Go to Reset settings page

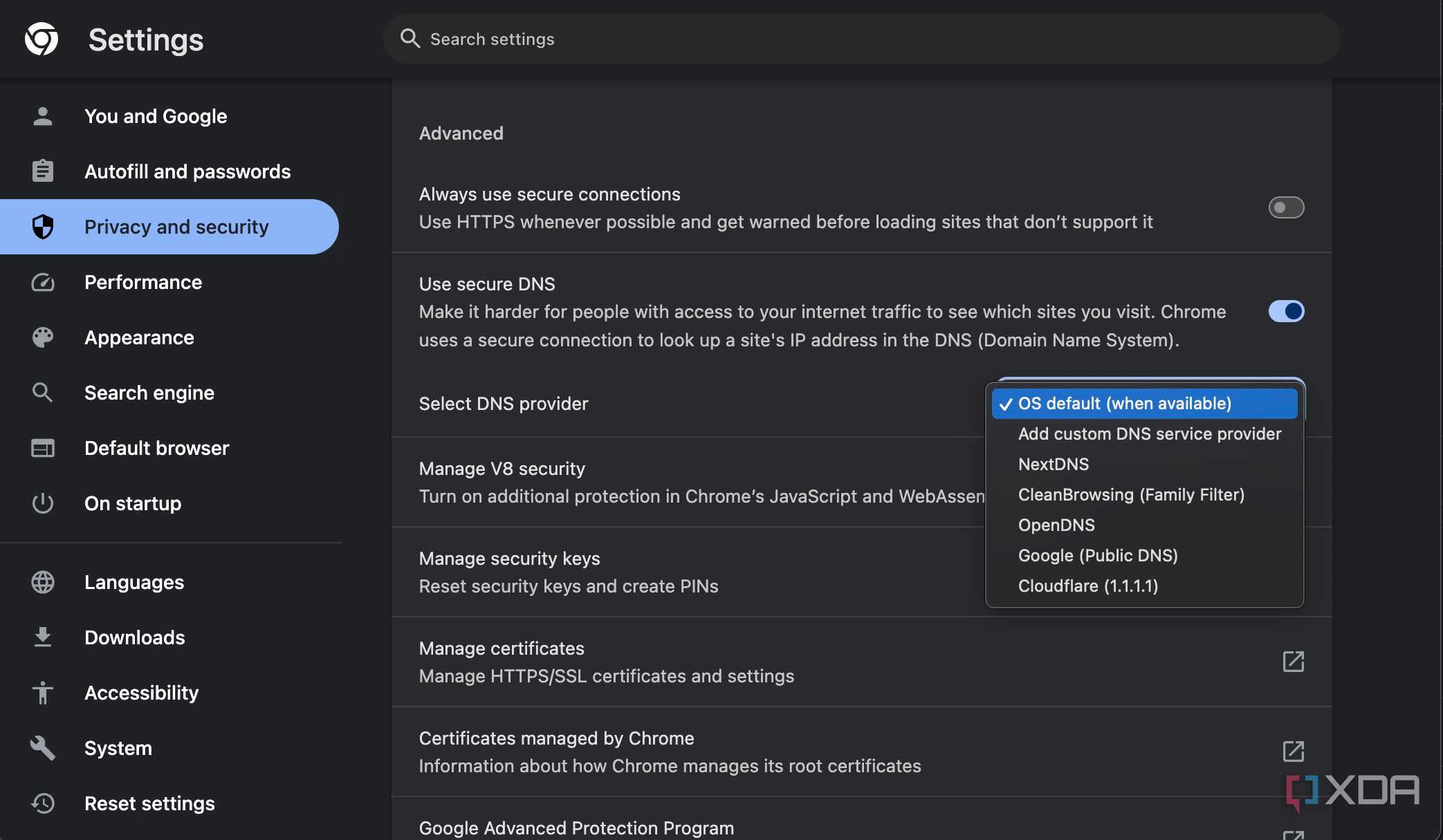169,803
